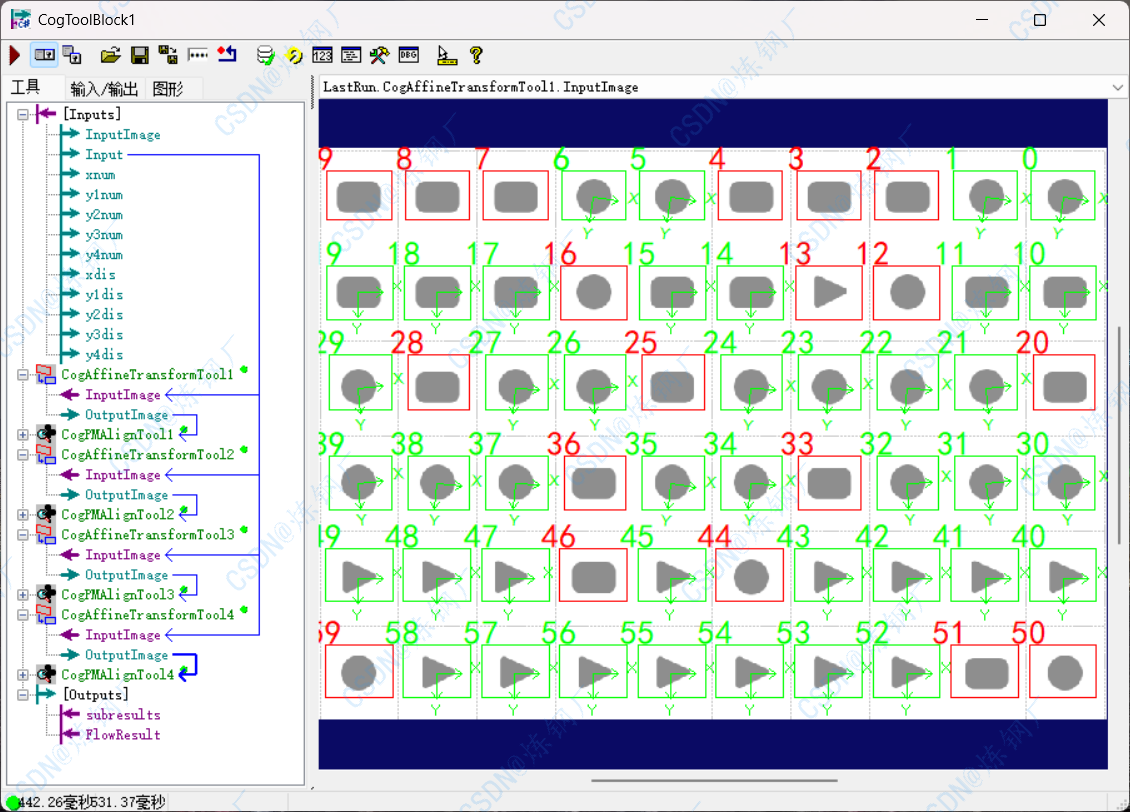This screenshot has width=1130, height=812.
Task: Select the y1num input terminal
Action: coord(104,195)
